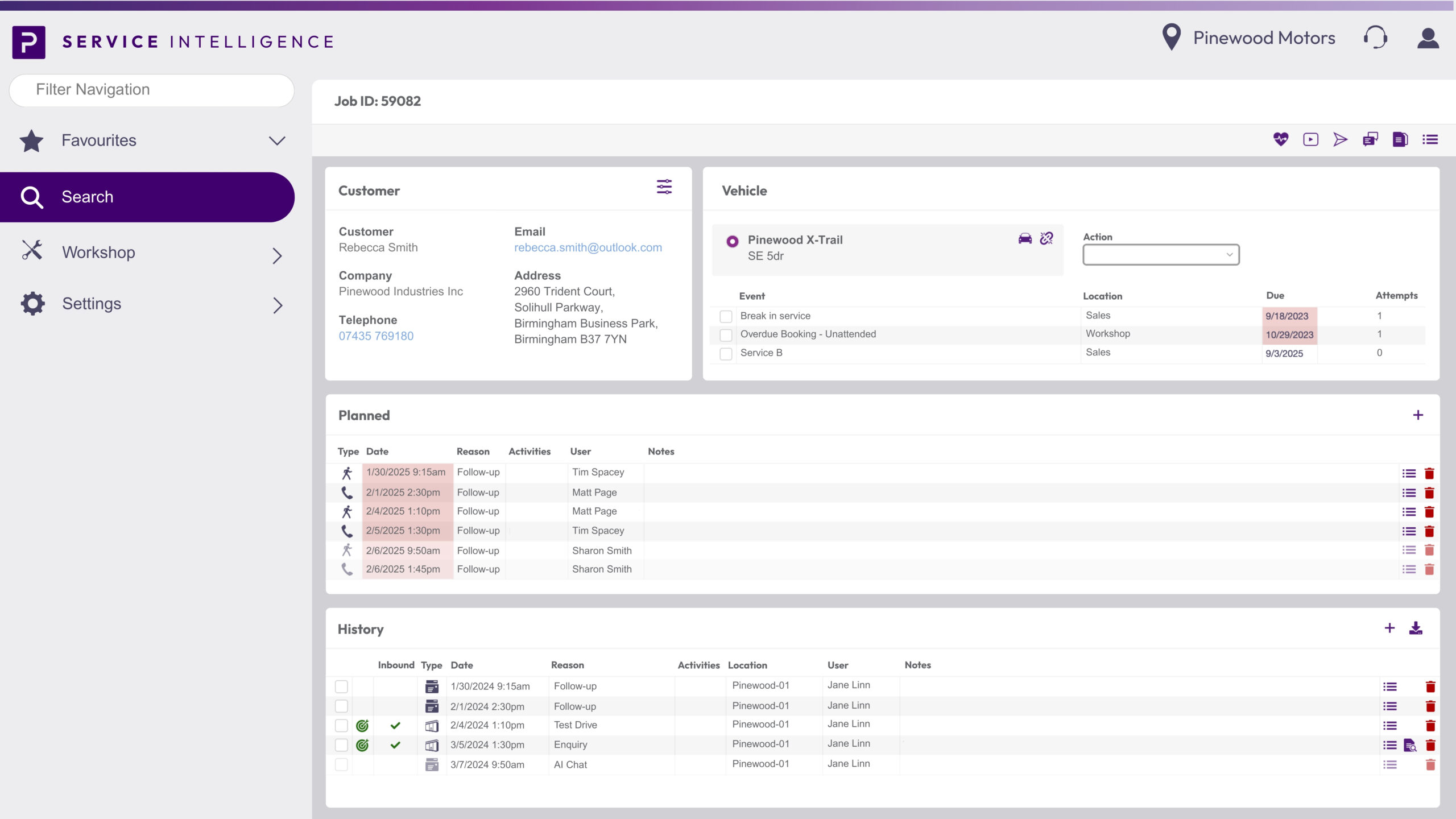Open customer filter settings sliders icon

(x=664, y=187)
